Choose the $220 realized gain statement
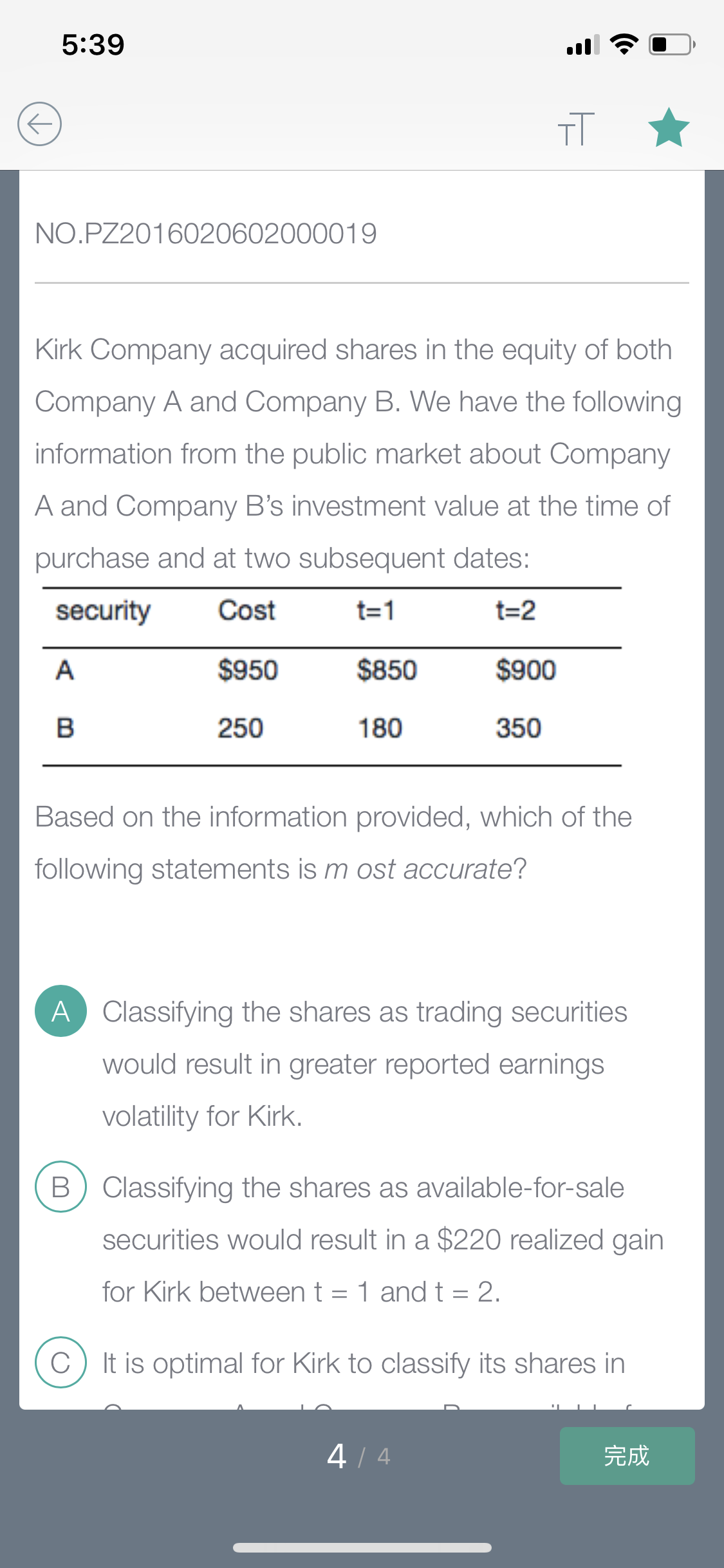Viewport: 724px width, 1568px height. tap(383, 1240)
